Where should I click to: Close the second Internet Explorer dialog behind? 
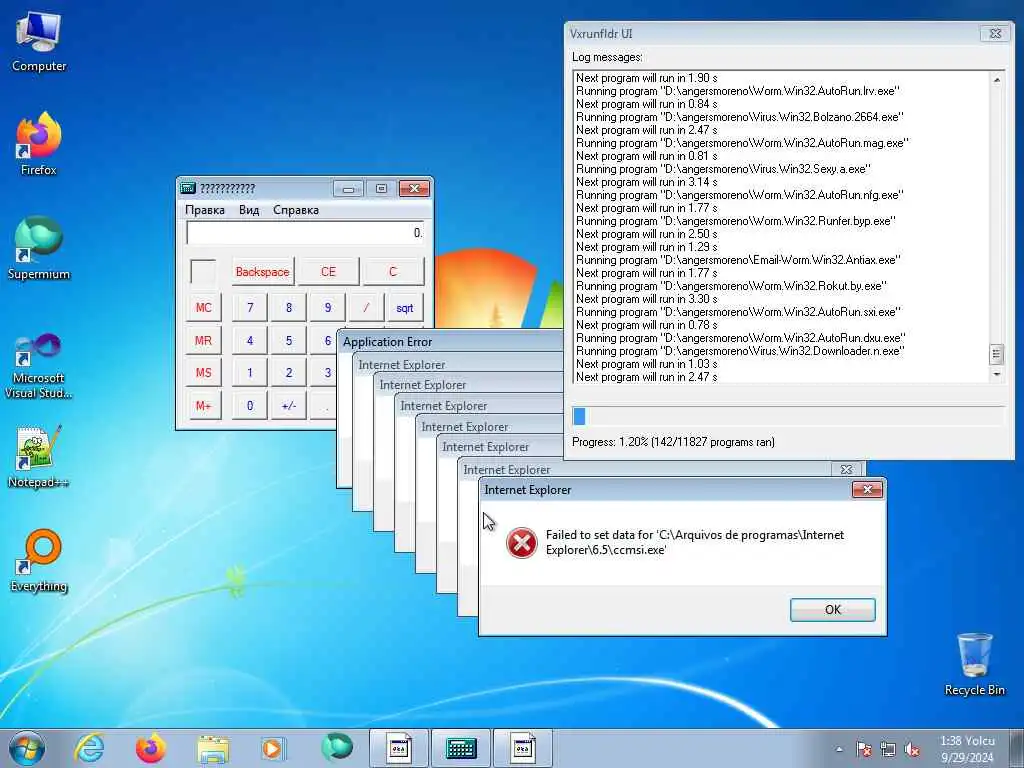click(x=846, y=470)
